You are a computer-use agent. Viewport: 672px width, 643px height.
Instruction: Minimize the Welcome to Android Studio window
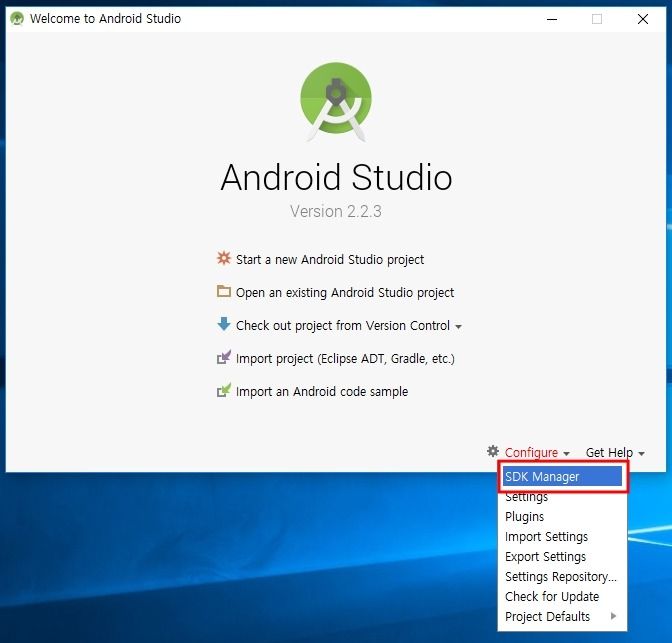[x=552, y=19]
